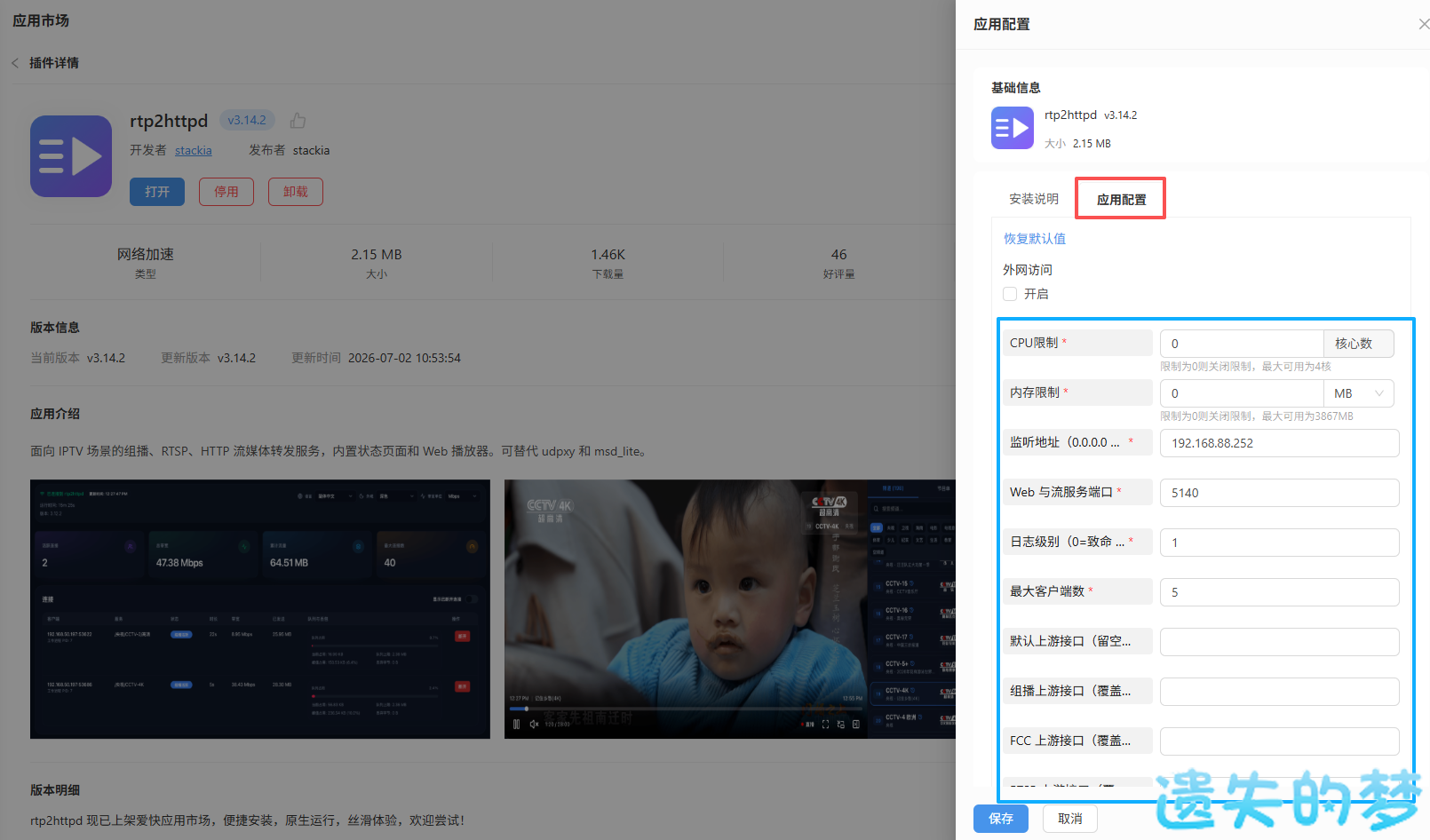1430x840 pixels.
Task: Close the 应用配置 panel with the X
Action: point(1424,24)
